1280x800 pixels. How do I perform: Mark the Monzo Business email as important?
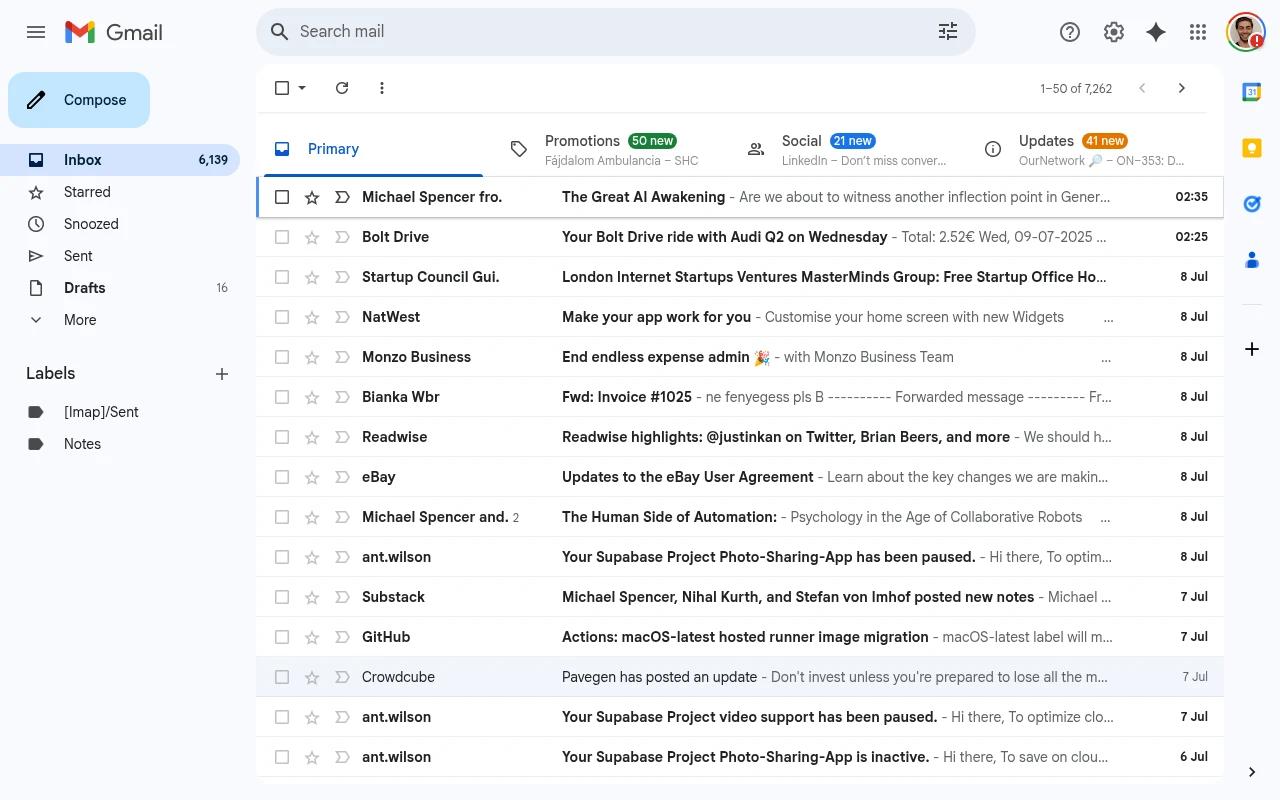click(342, 357)
